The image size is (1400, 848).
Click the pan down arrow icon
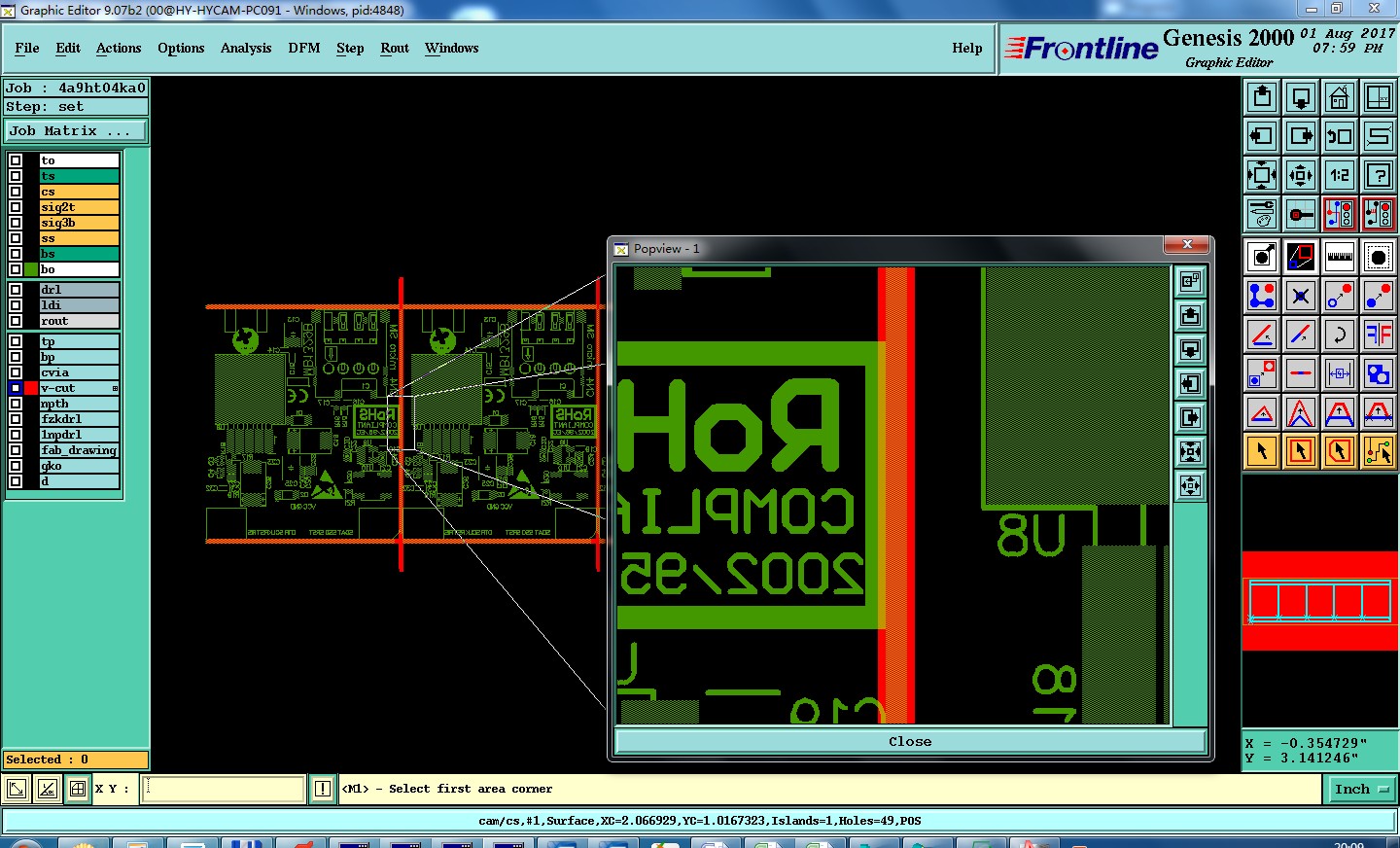pyautogui.click(x=1301, y=97)
